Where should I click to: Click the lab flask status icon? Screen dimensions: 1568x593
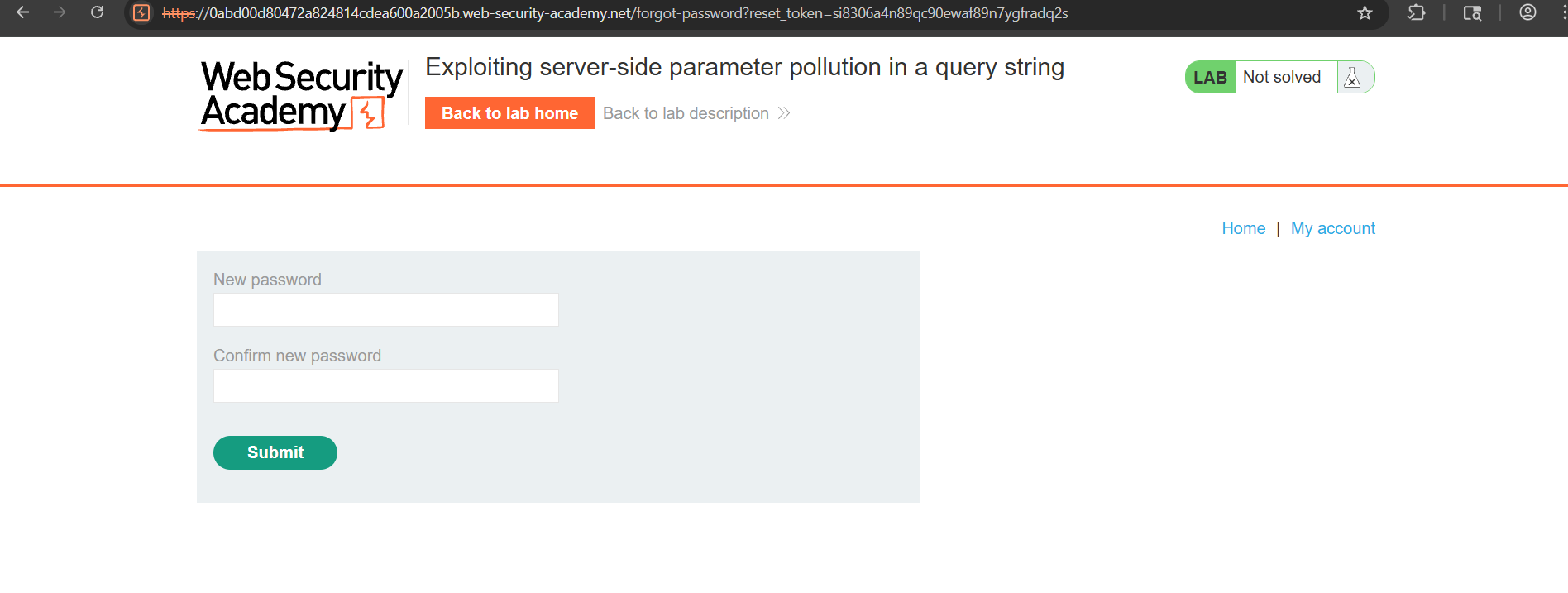click(1352, 77)
